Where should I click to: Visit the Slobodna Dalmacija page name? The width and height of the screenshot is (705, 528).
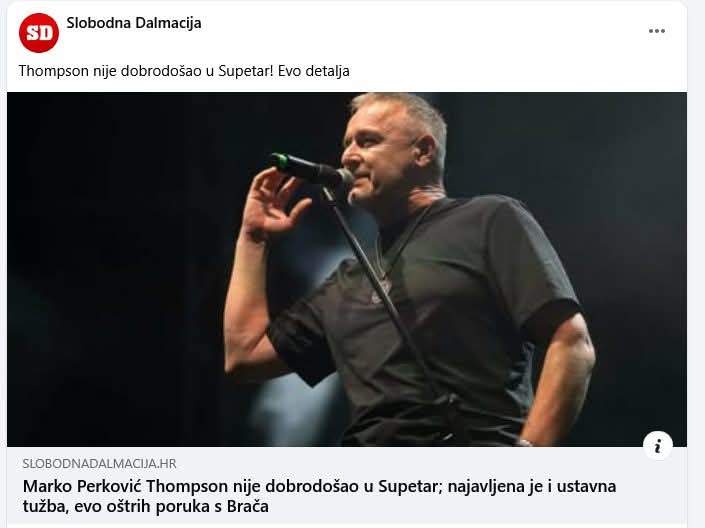click(134, 23)
